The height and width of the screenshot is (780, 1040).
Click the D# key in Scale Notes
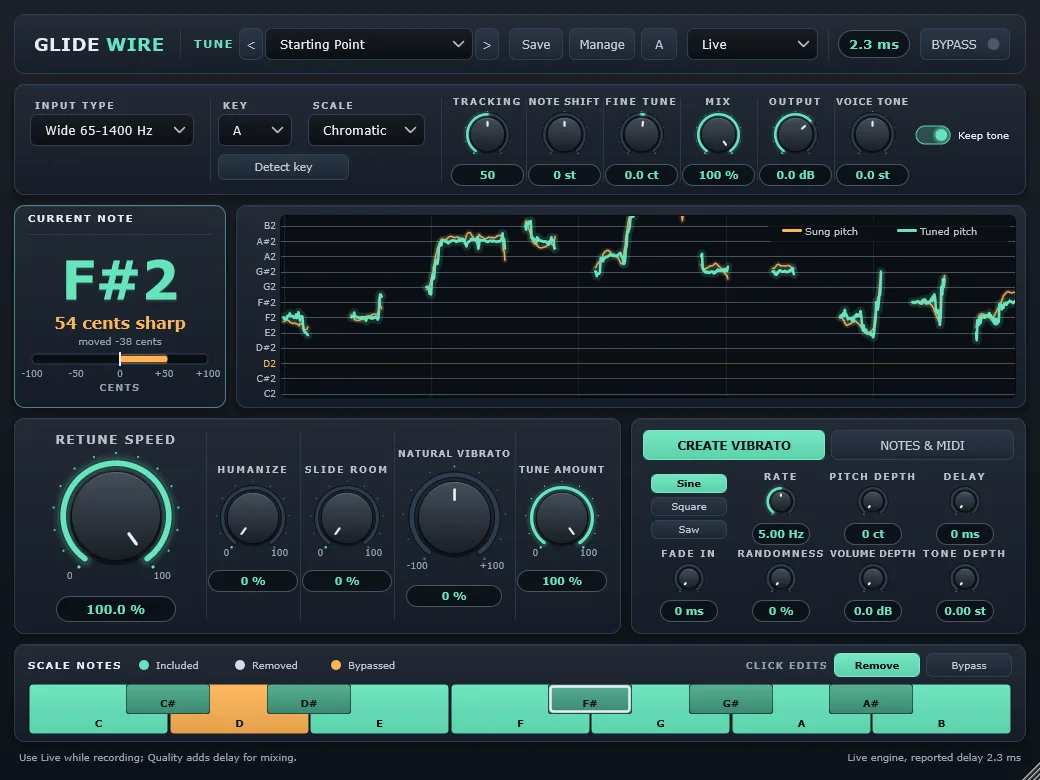click(x=308, y=700)
